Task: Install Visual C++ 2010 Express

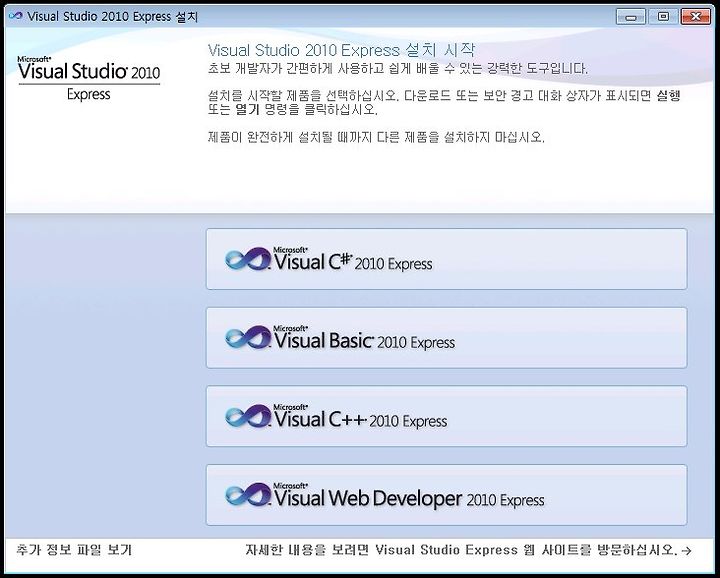Action: pos(446,416)
